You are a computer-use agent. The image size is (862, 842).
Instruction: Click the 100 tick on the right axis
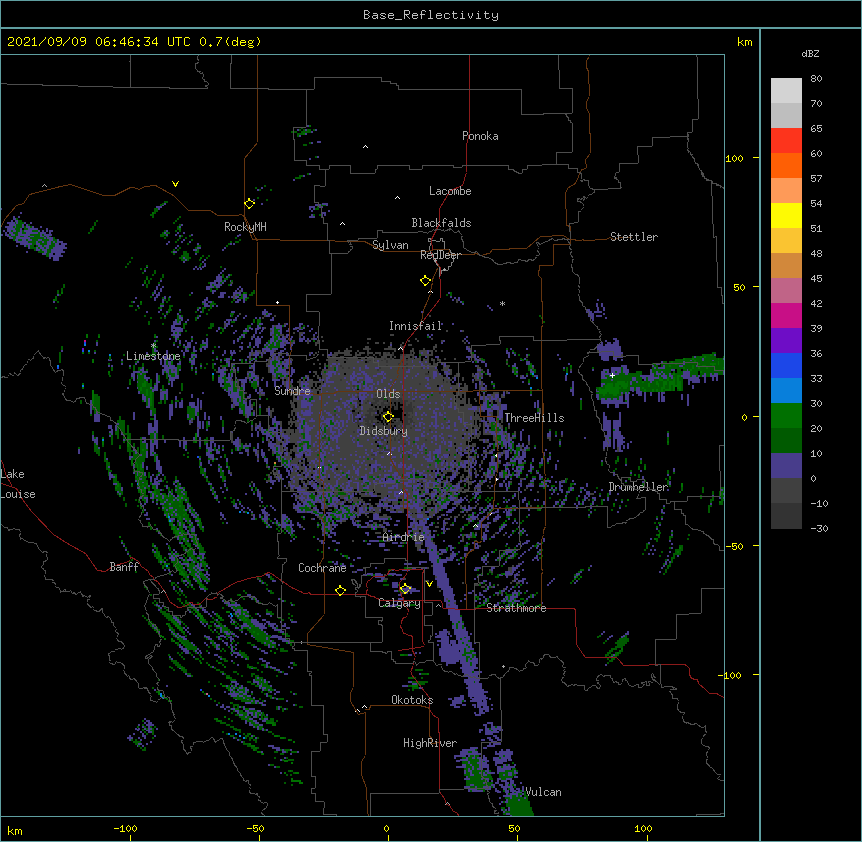pyautogui.click(x=734, y=158)
